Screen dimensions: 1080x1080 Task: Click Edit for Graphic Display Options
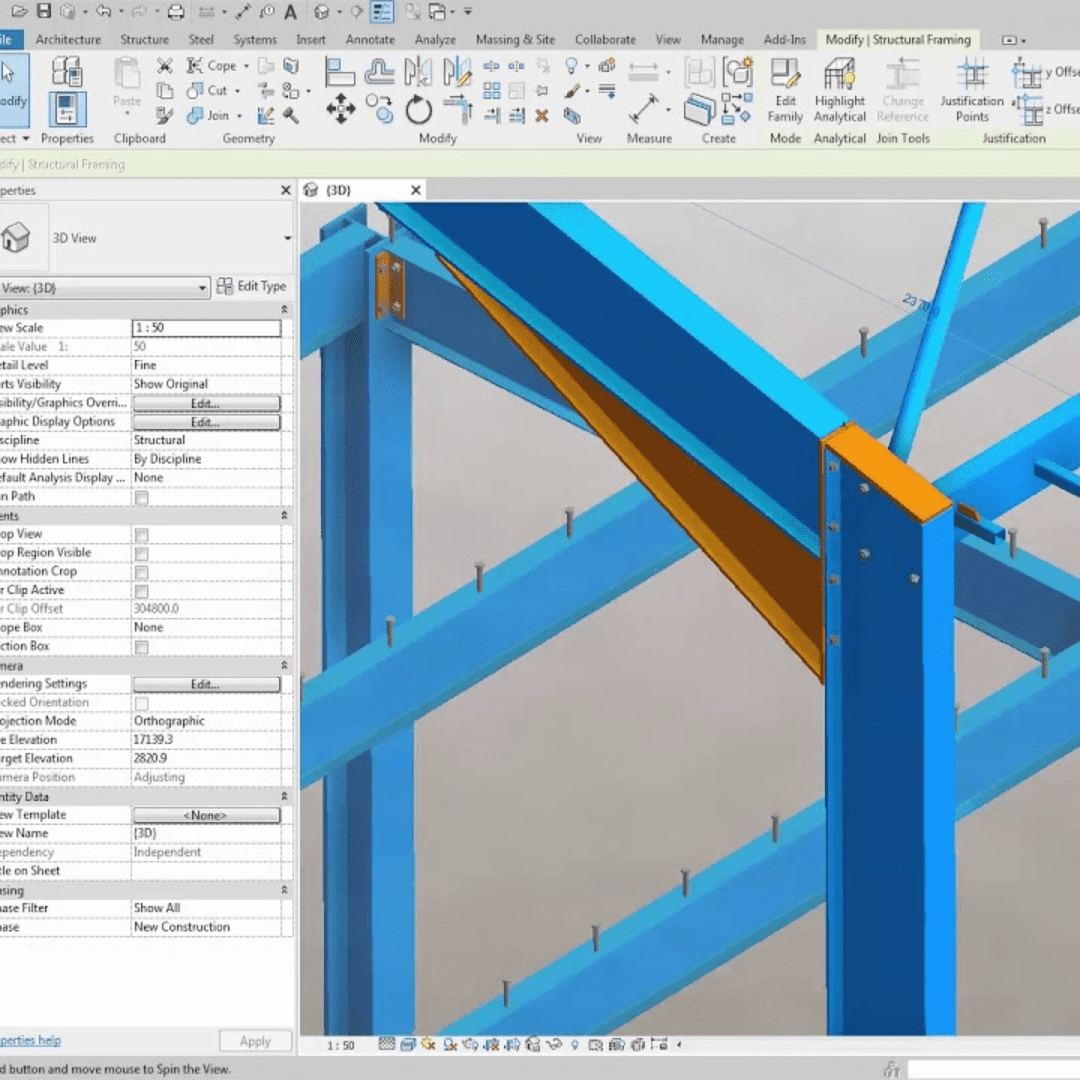(206, 422)
